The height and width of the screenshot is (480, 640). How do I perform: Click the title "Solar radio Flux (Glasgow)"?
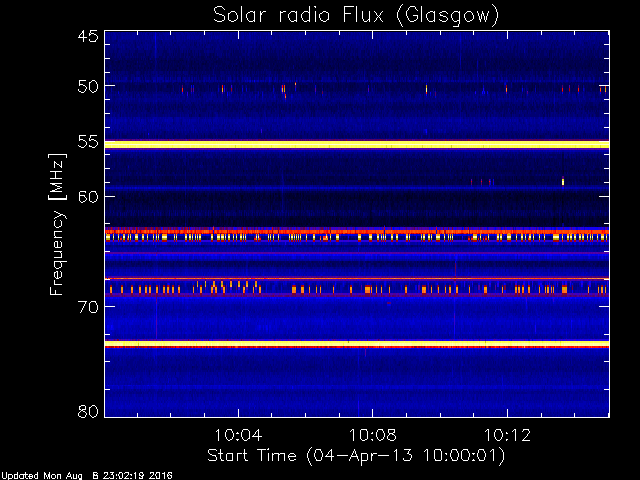coord(356,16)
